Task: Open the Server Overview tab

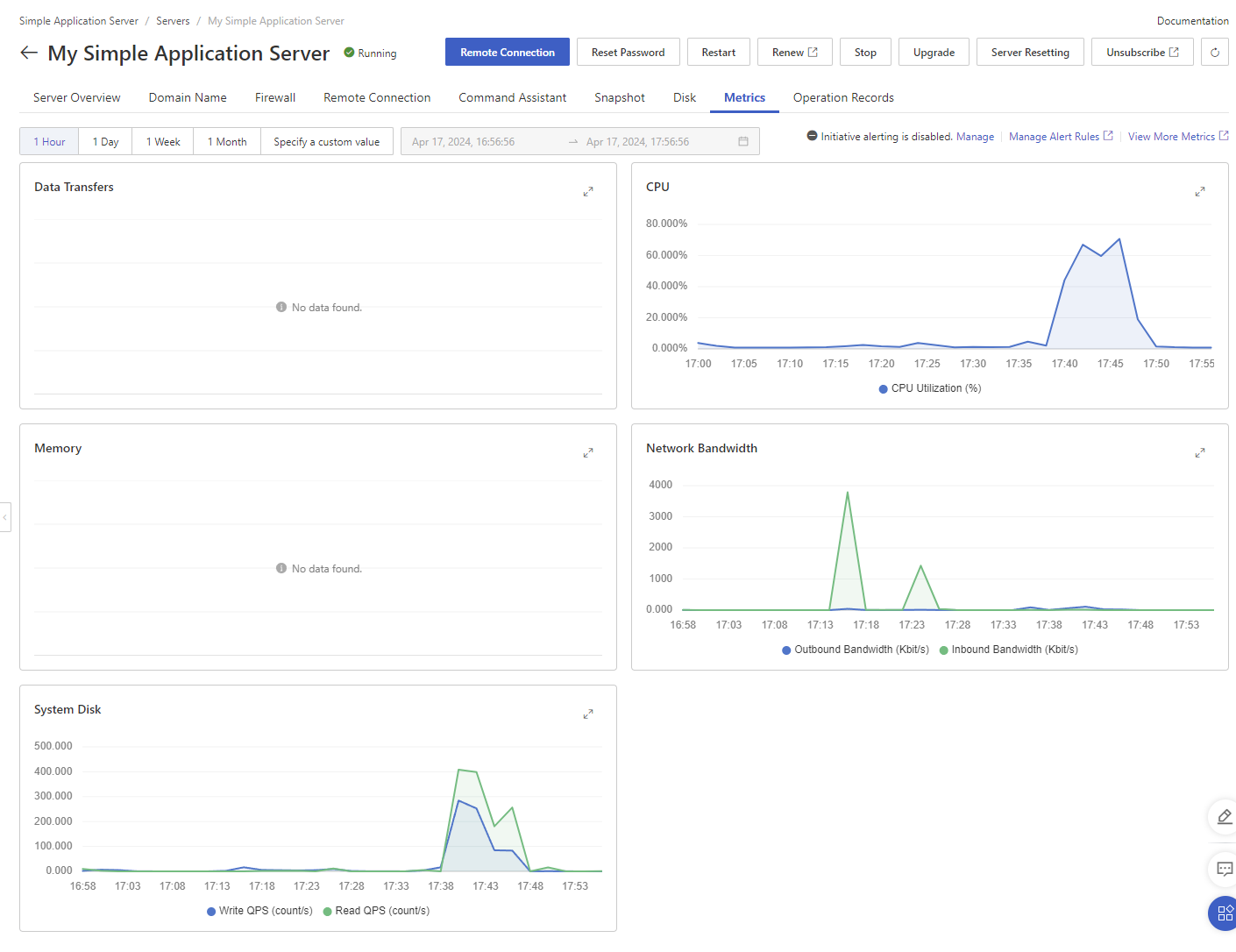Action: [x=77, y=97]
